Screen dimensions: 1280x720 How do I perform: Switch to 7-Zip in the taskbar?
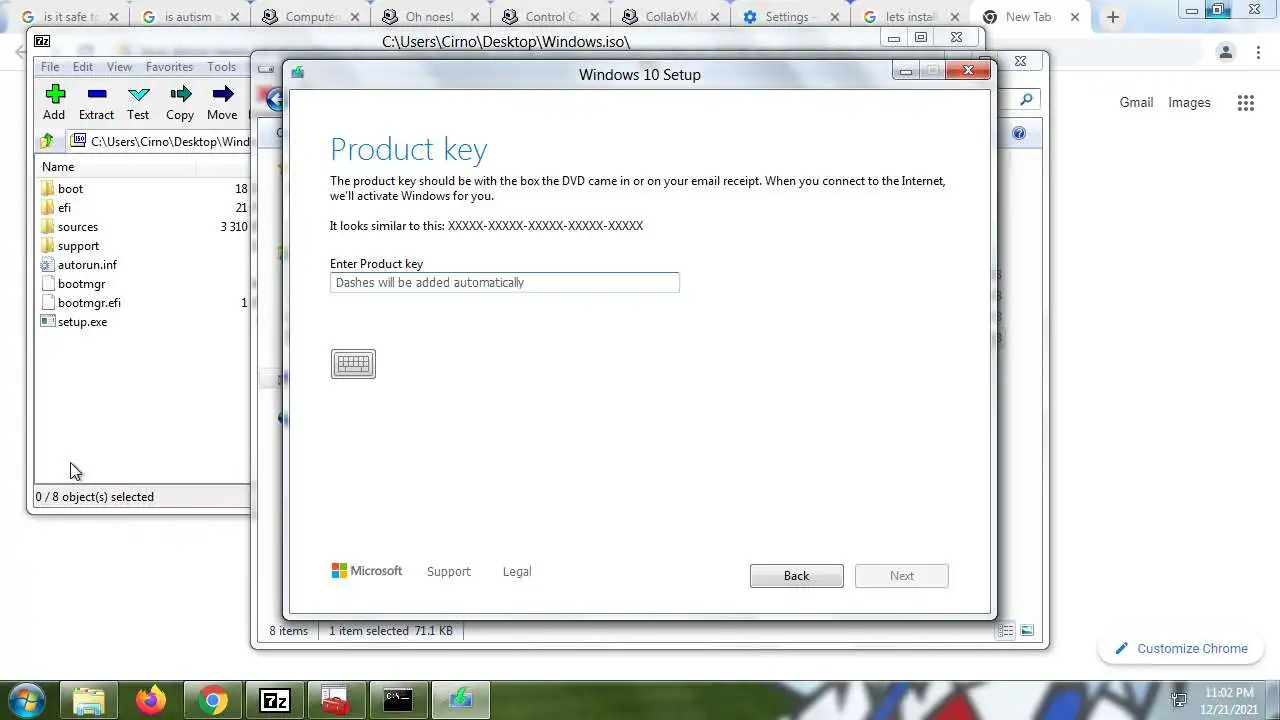click(x=274, y=700)
